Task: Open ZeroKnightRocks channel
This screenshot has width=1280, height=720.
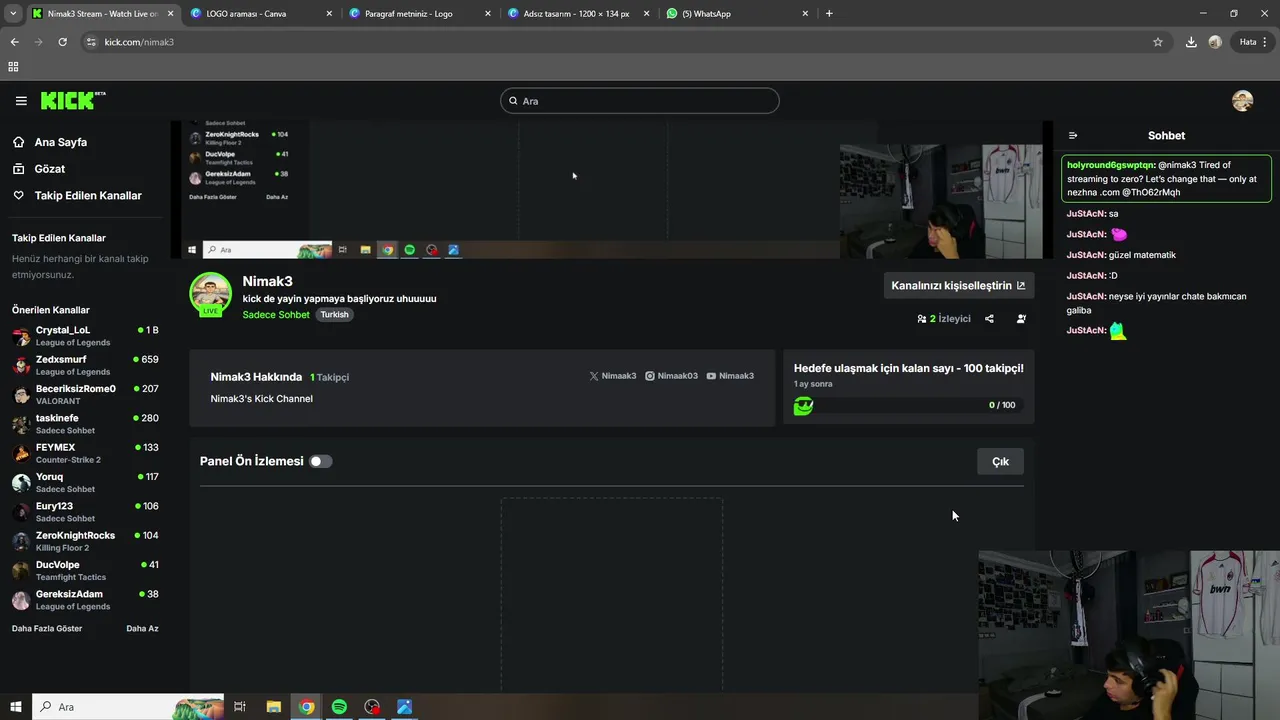Action: pyautogui.click(x=85, y=541)
